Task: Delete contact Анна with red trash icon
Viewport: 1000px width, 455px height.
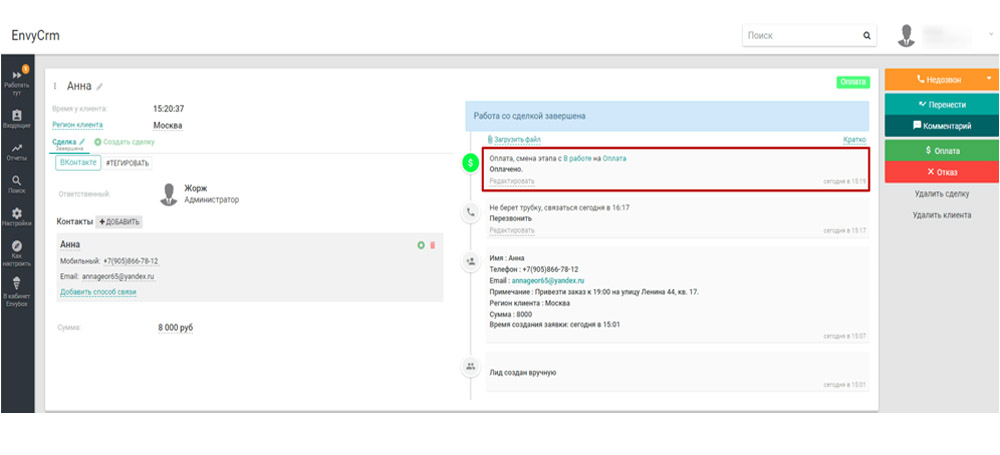Action: (x=433, y=244)
